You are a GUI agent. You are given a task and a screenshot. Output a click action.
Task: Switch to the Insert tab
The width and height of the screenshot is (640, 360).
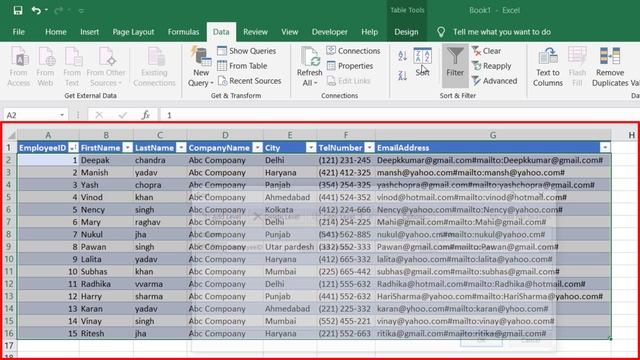[89, 32]
